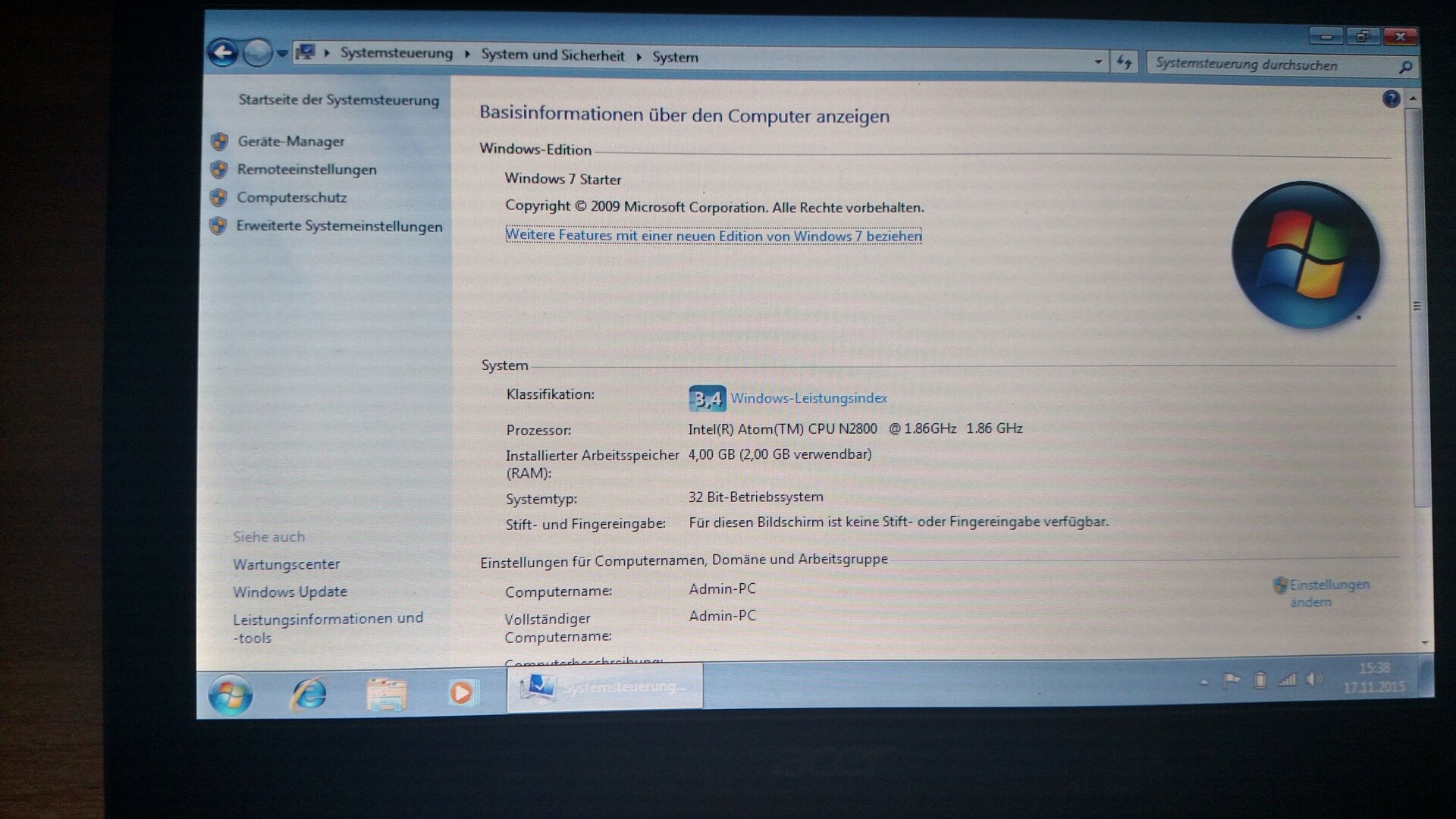The width and height of the screenshot is (1456, 819).
Task: Select Admin-PC next to Computername
Action: [x=723, y=588]
